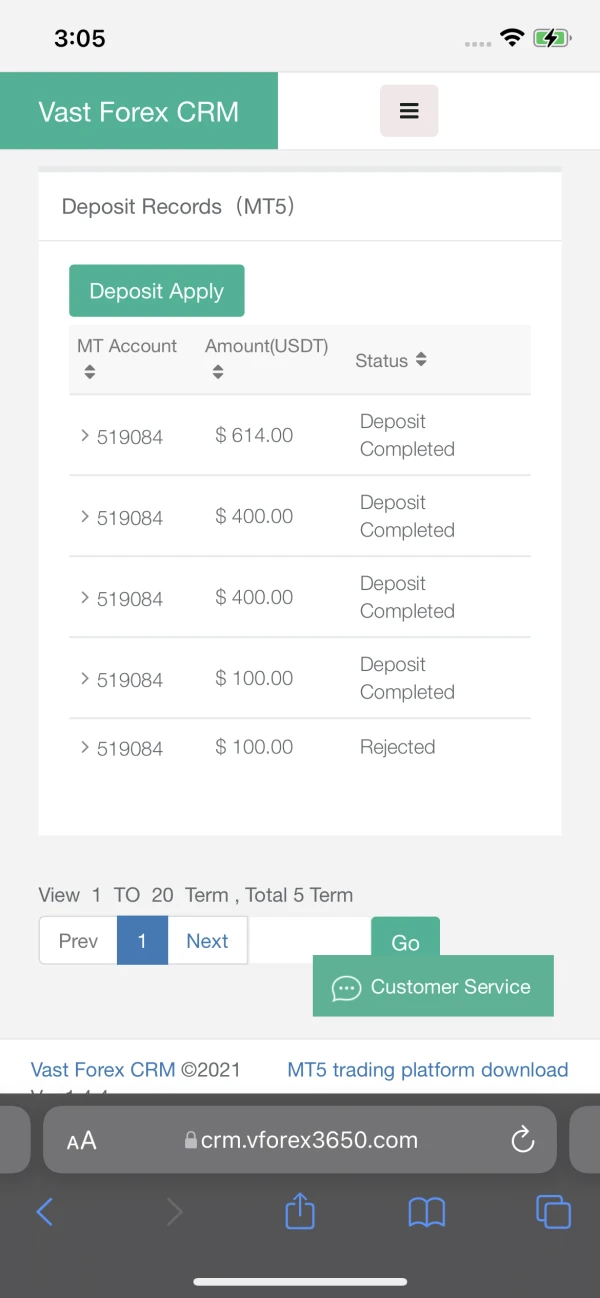Select page 1 in pagination
The image size is (600, 1298).
[142, 941]
